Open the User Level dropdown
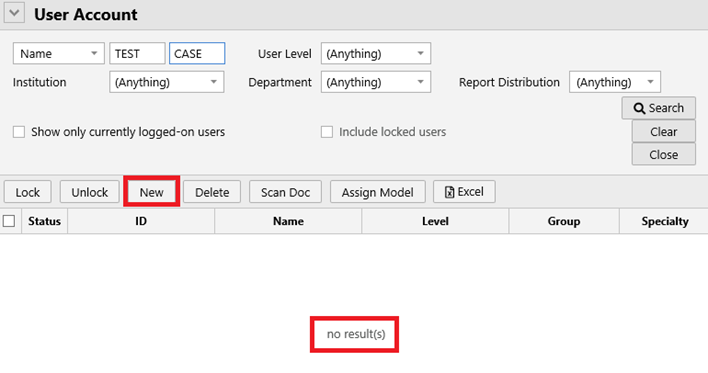Image resolution: width=708 pixels, height=373 pixels. (376, 53)
